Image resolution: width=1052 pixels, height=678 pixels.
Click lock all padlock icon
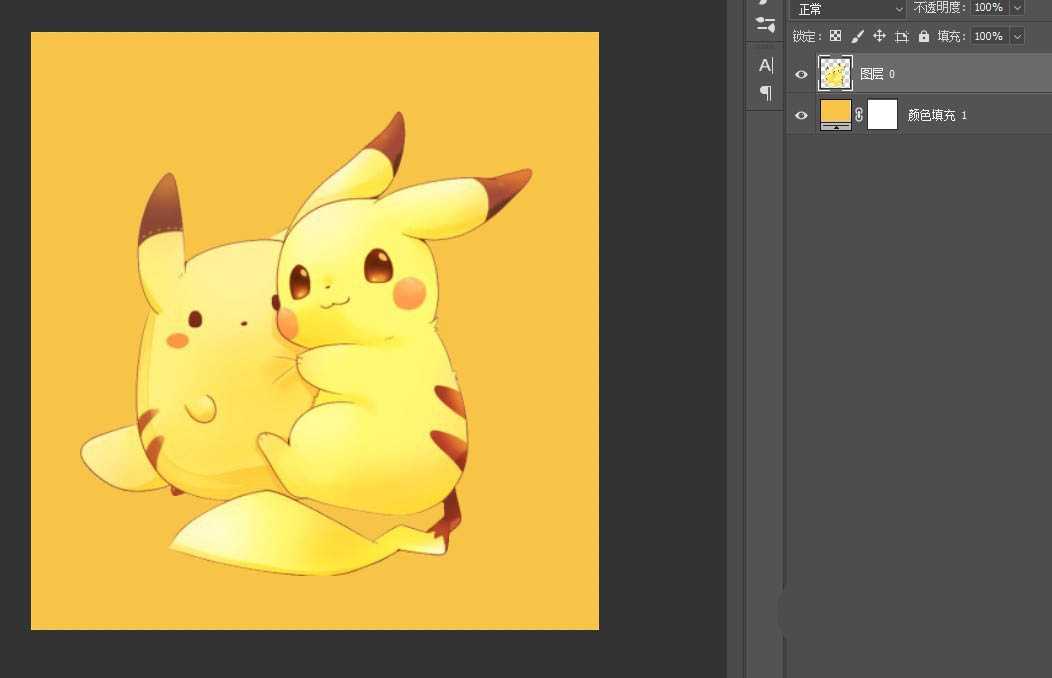923,36
